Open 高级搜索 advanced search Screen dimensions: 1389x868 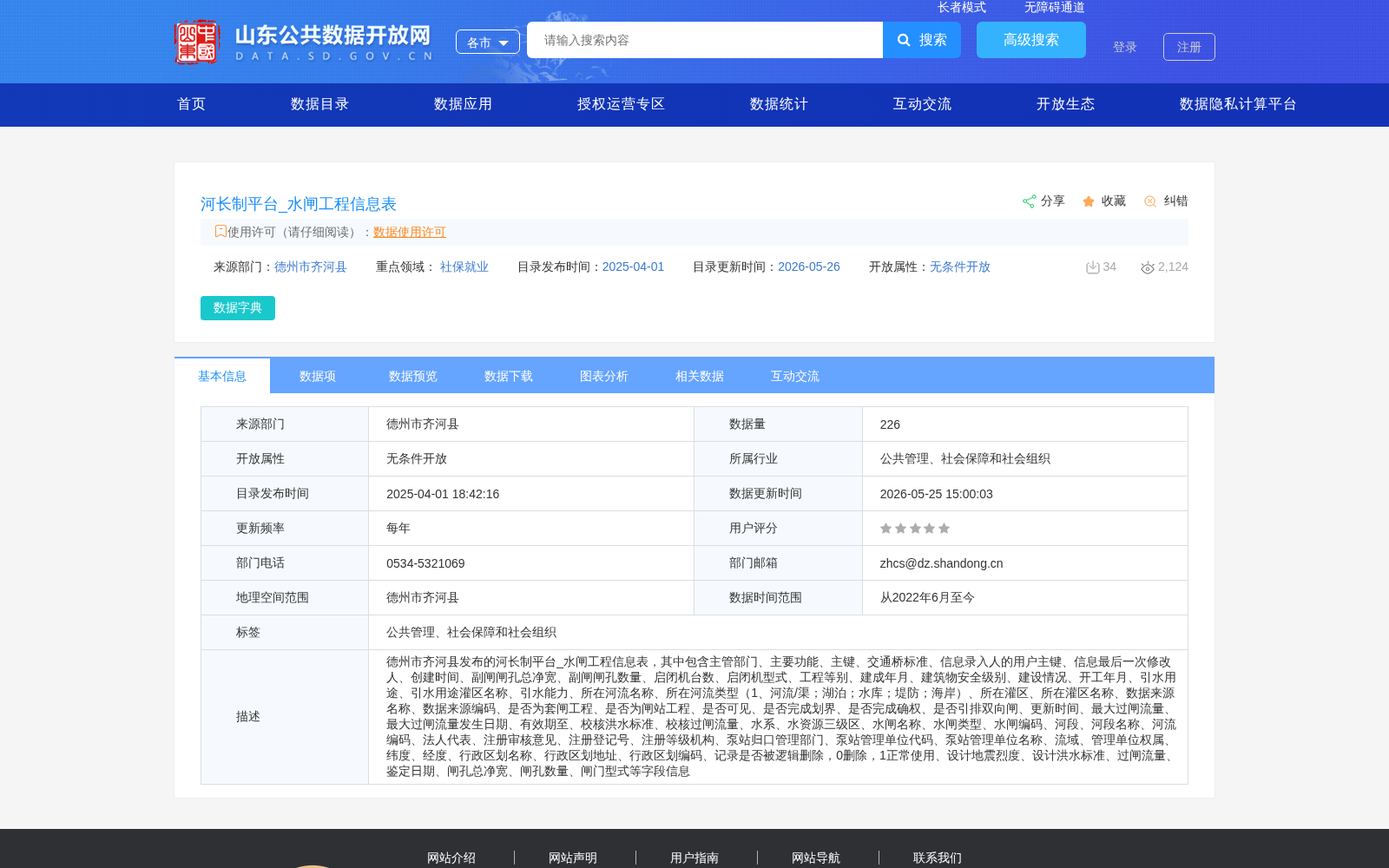[x=1031, y=40]
